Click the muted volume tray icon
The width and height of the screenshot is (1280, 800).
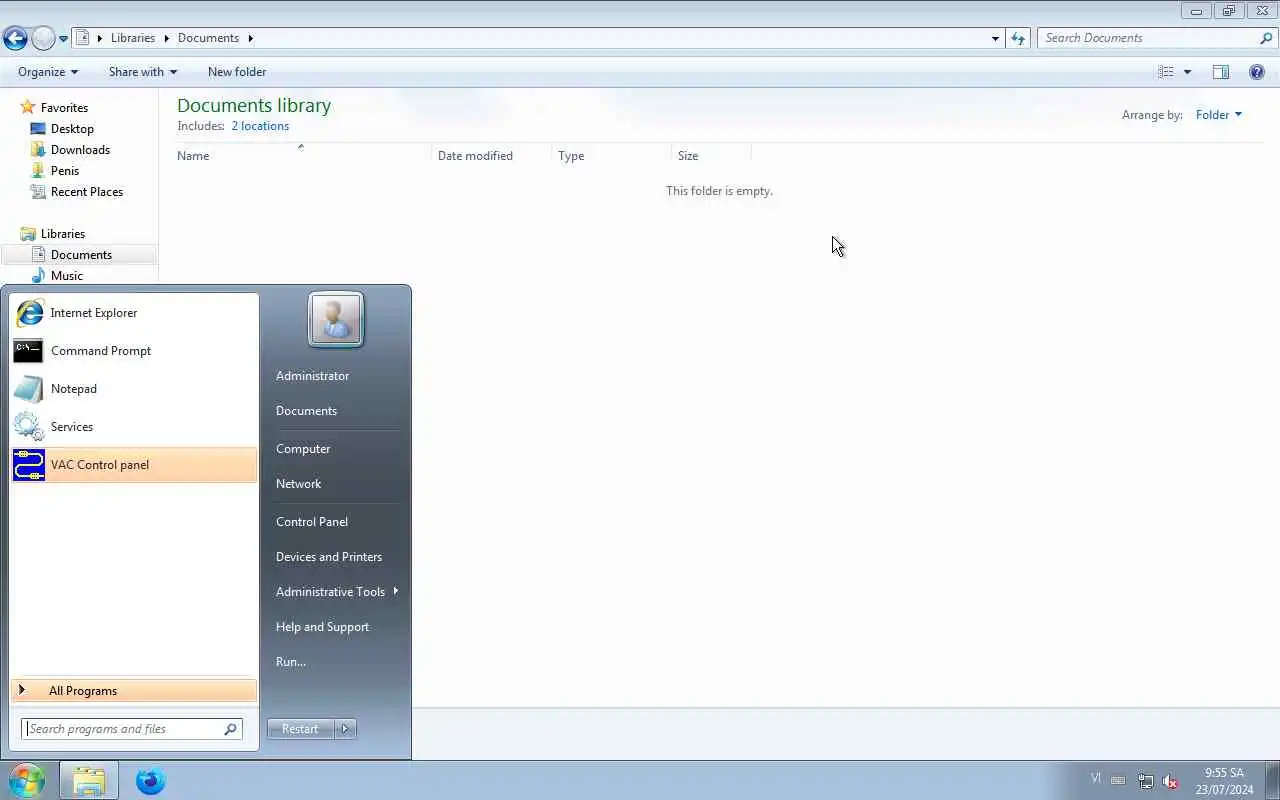[1170, 781]
